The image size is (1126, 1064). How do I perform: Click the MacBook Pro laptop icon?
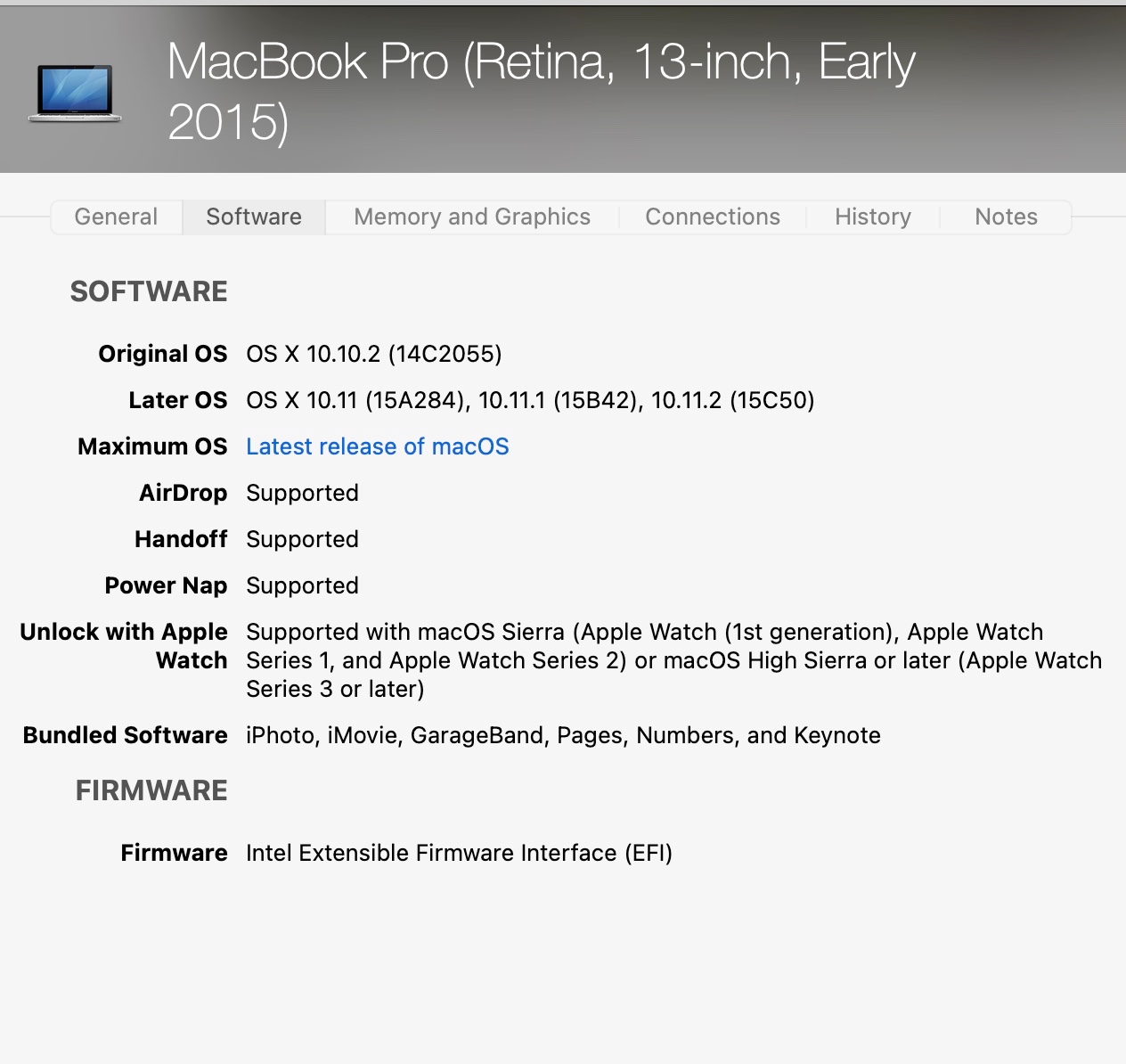[x=75, y=93]
